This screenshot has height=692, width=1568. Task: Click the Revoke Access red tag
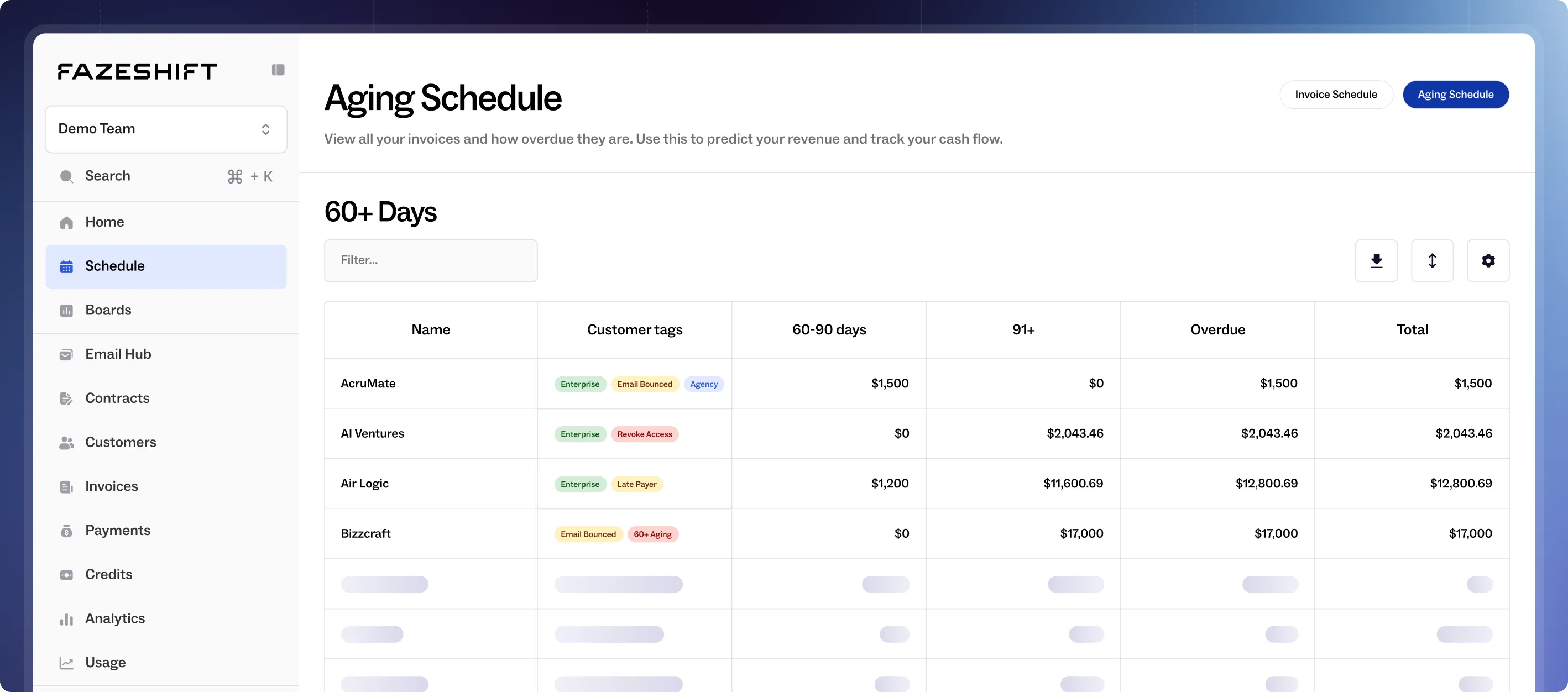click(644, 434)
